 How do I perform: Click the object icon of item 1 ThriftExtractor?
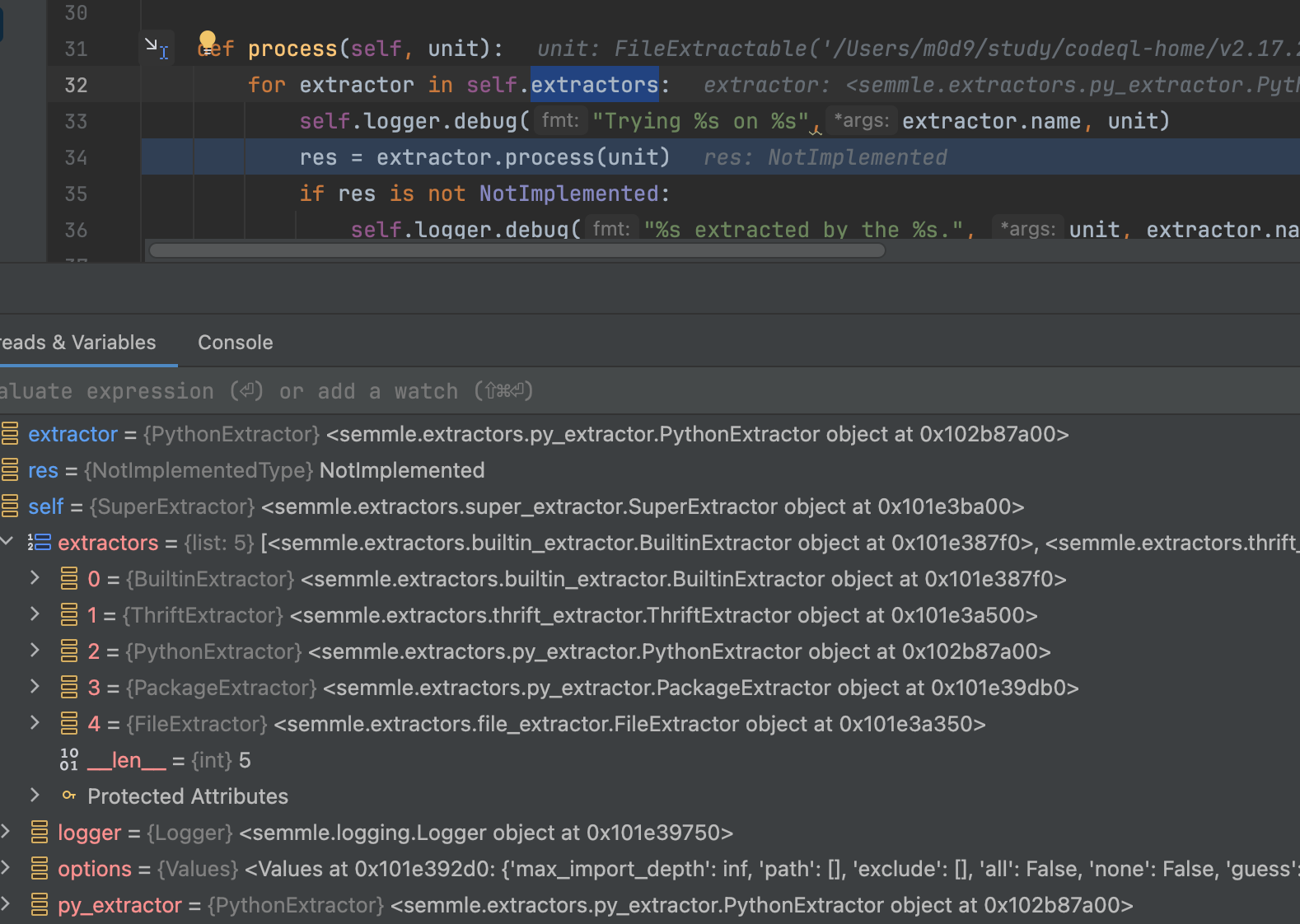(69, 615)
